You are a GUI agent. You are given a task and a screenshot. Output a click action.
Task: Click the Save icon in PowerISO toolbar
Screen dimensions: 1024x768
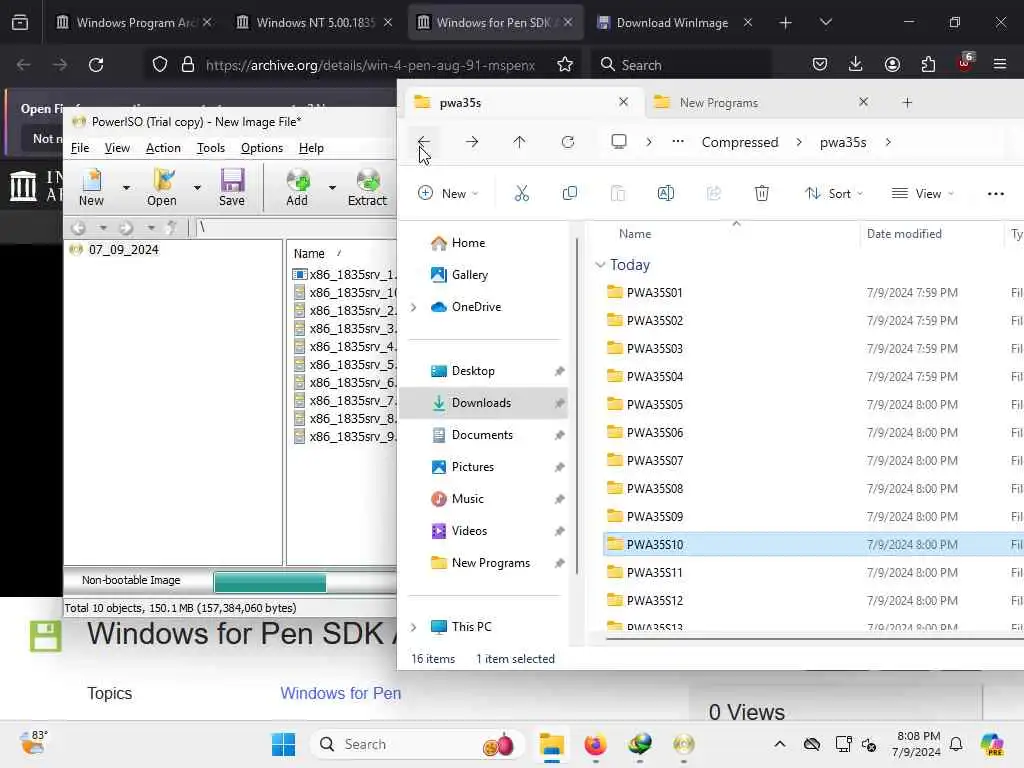[232, 187]
